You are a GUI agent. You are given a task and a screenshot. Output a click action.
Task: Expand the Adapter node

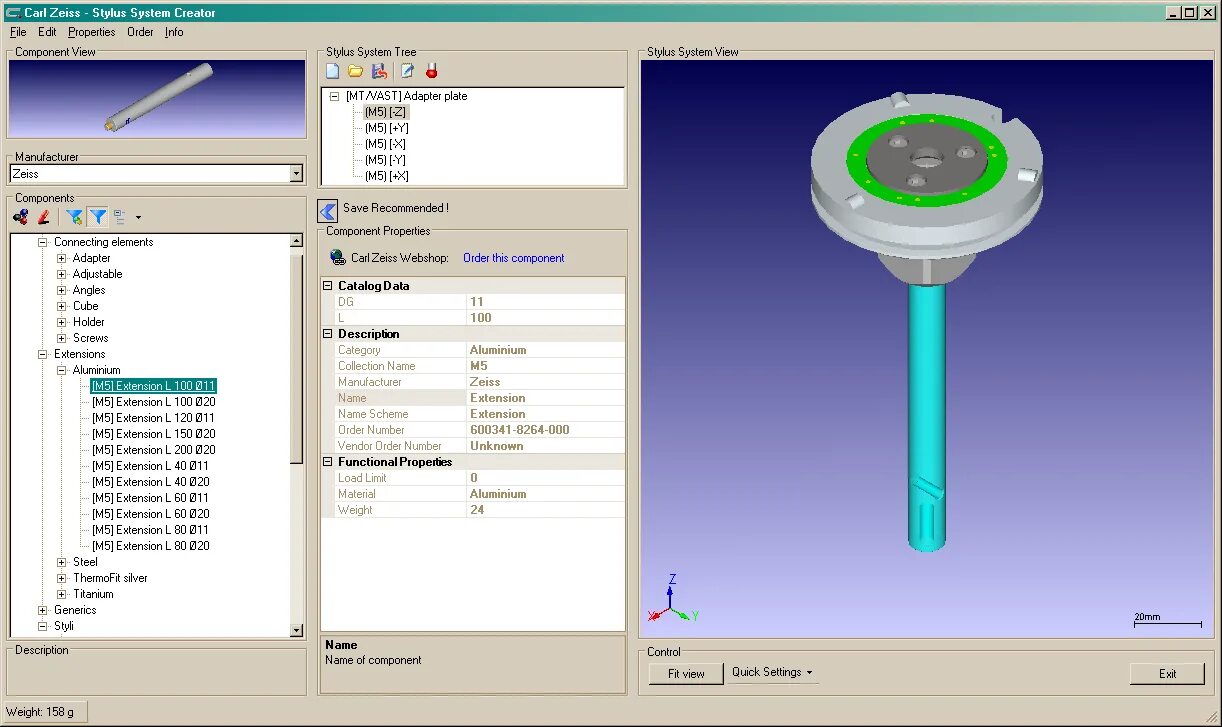[61, 258]
